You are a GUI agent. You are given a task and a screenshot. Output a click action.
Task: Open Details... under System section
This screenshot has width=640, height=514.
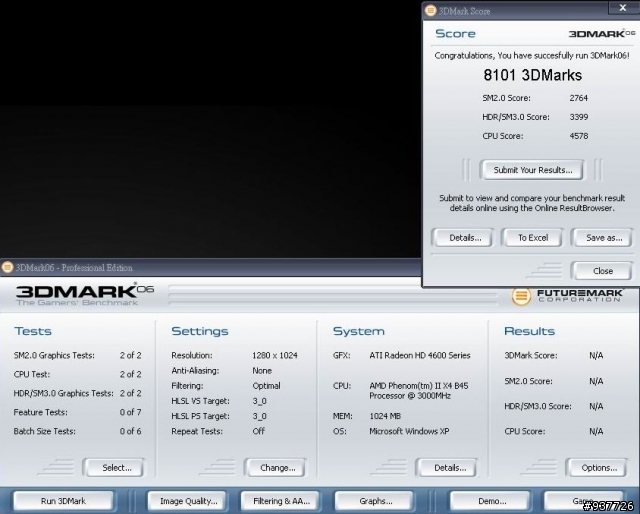tap(447, 467)
